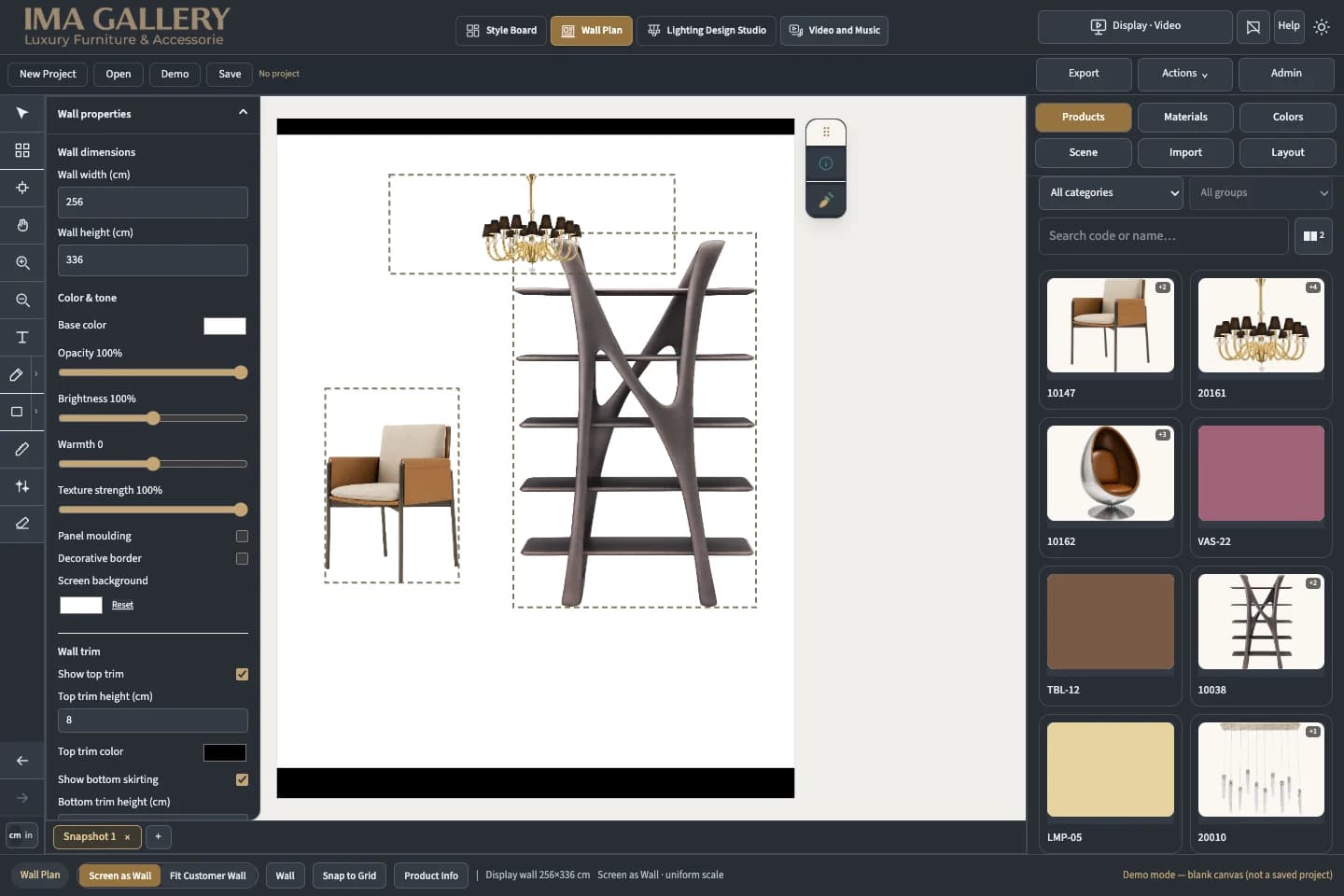
Task: Open the Wall Plan tab
Action: [592, 31]
